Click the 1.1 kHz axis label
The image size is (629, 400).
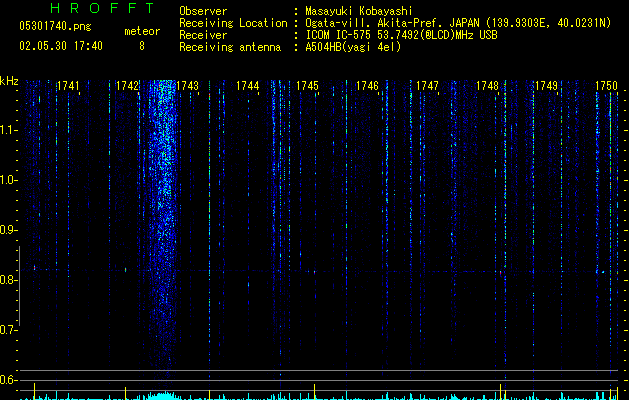tap(9, 130)
